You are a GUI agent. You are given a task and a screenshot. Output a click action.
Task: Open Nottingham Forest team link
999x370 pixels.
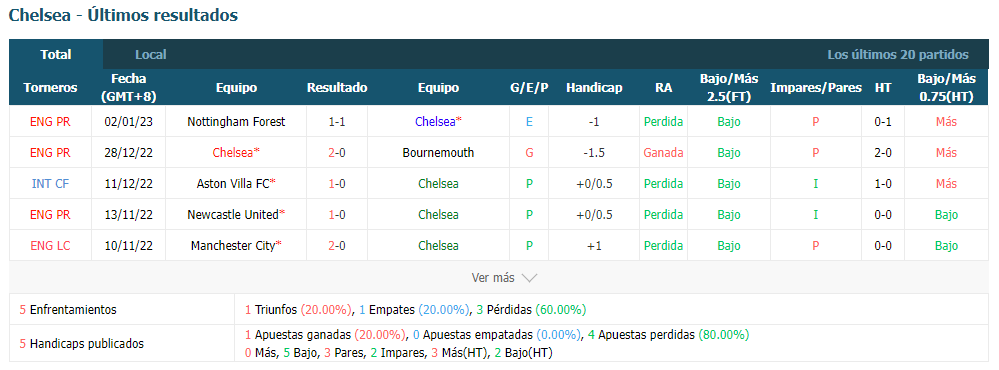pos(236,122)
